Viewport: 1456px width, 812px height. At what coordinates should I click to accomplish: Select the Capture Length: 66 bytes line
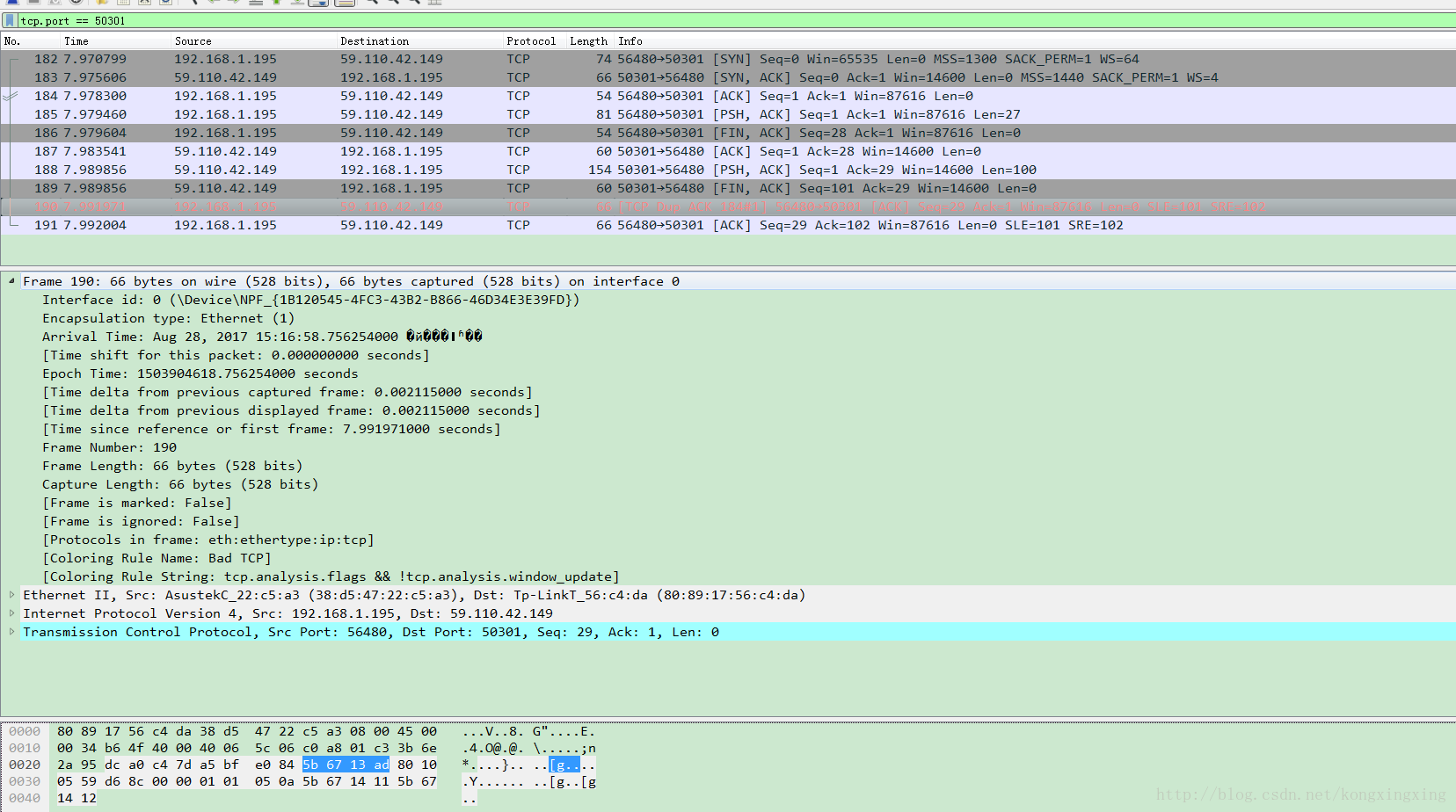[x=180, y=484]
